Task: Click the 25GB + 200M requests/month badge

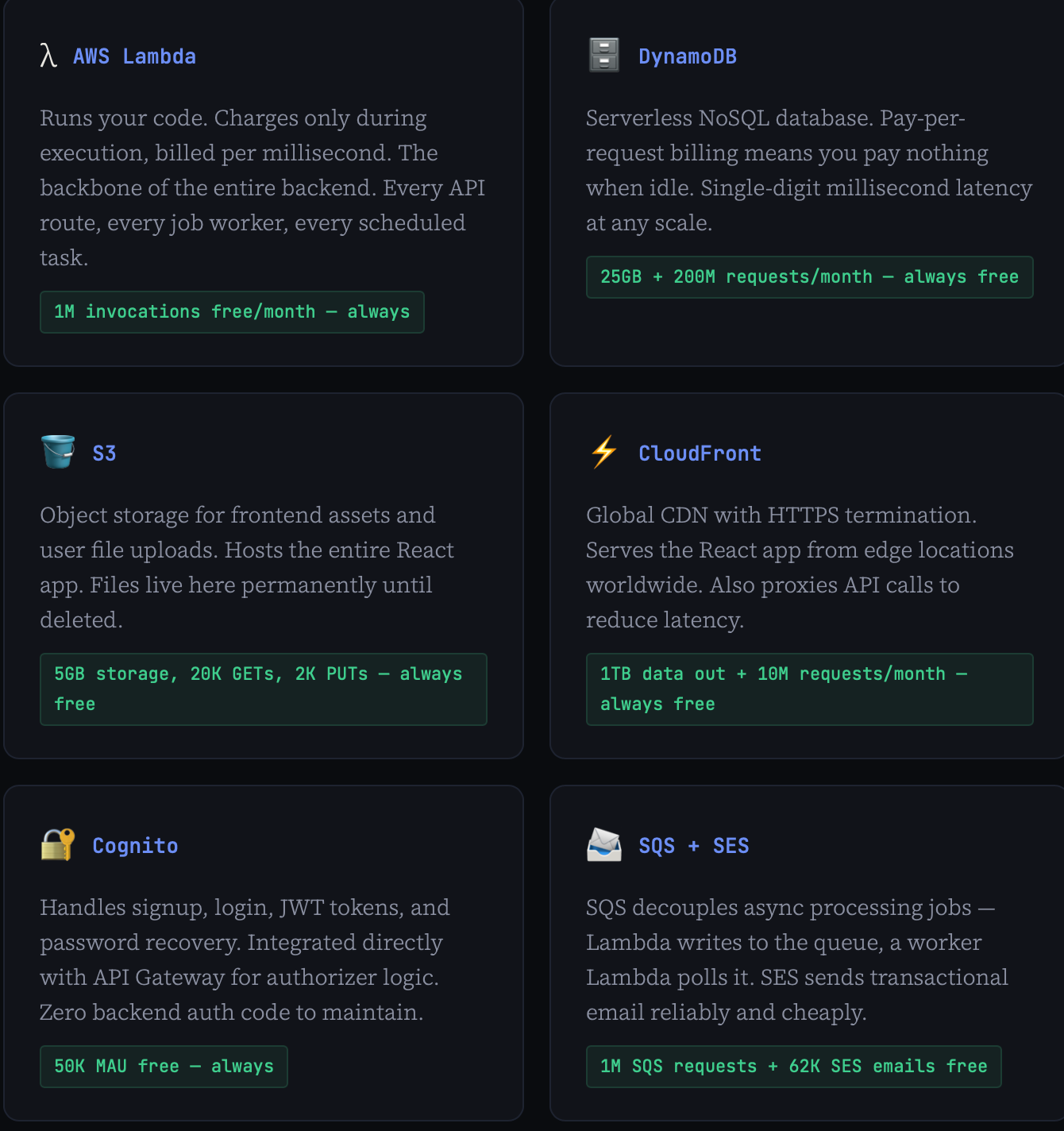Action: coord(809,277)
